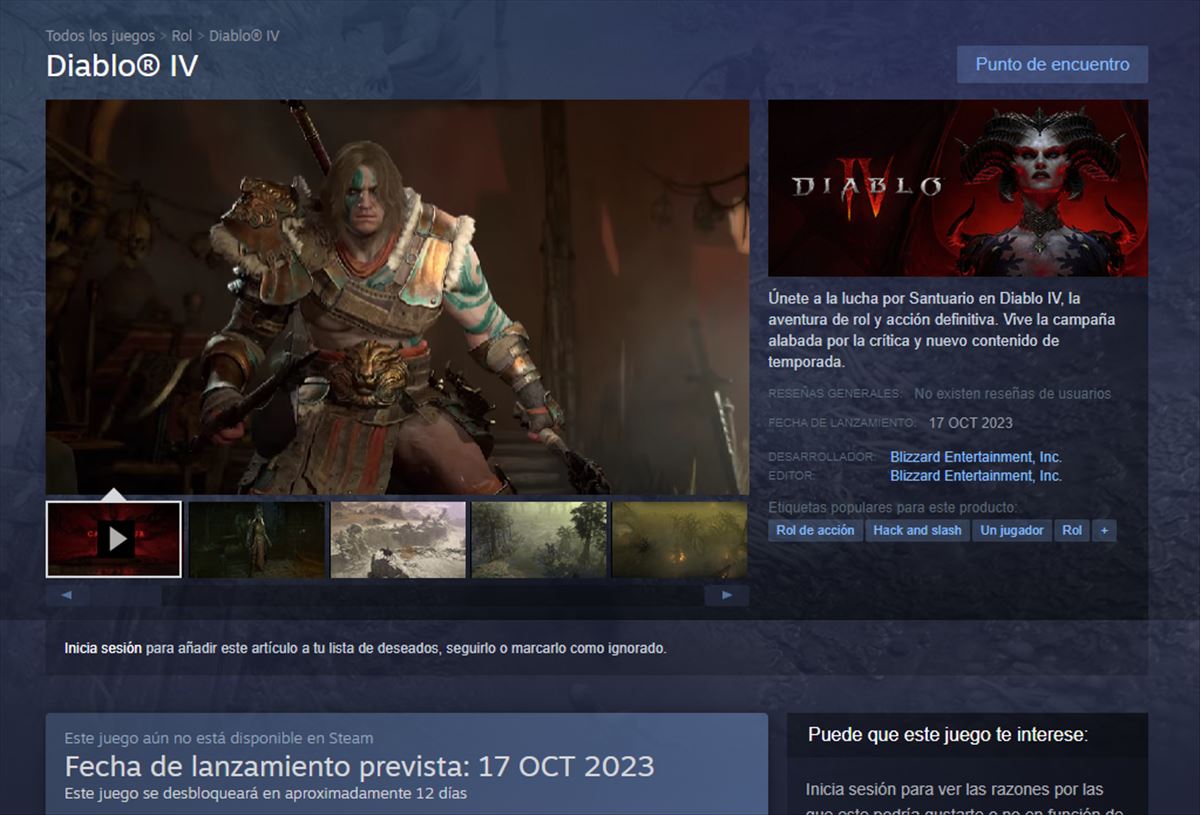Screen dimensions: 1200x815
Task: Click the 17 OCT 2023 release date value
Action: 971,423
